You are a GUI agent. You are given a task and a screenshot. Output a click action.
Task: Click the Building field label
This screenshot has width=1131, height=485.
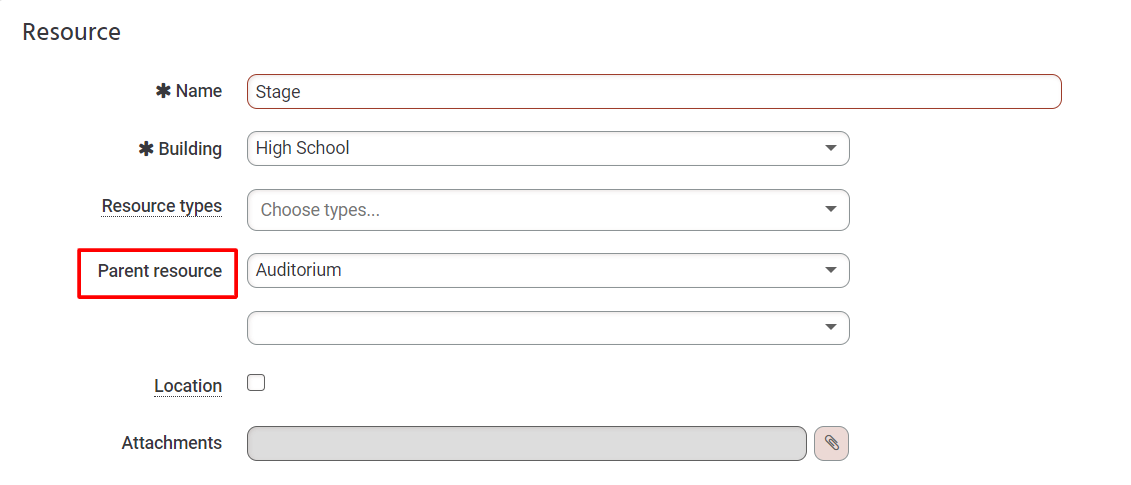(x=190, y=149)
